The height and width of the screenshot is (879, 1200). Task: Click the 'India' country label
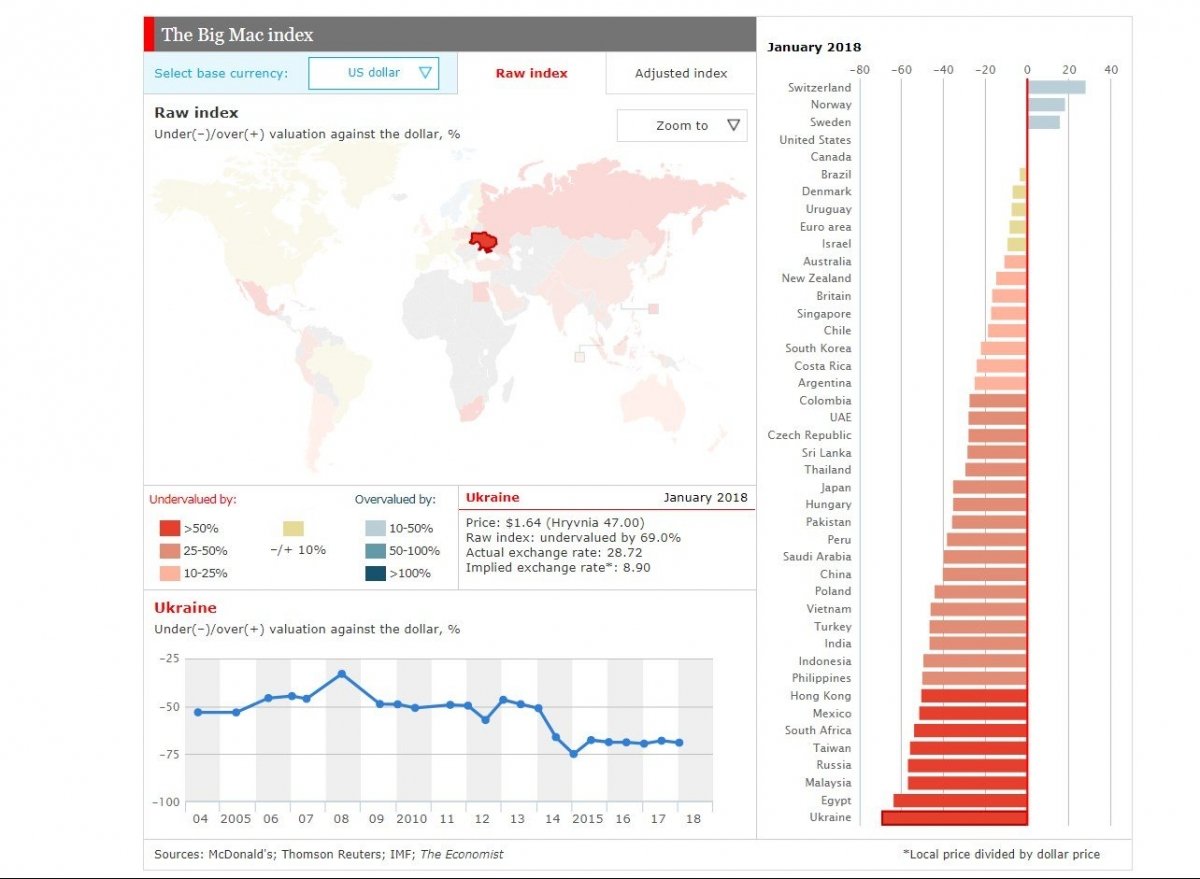[838, 643]
